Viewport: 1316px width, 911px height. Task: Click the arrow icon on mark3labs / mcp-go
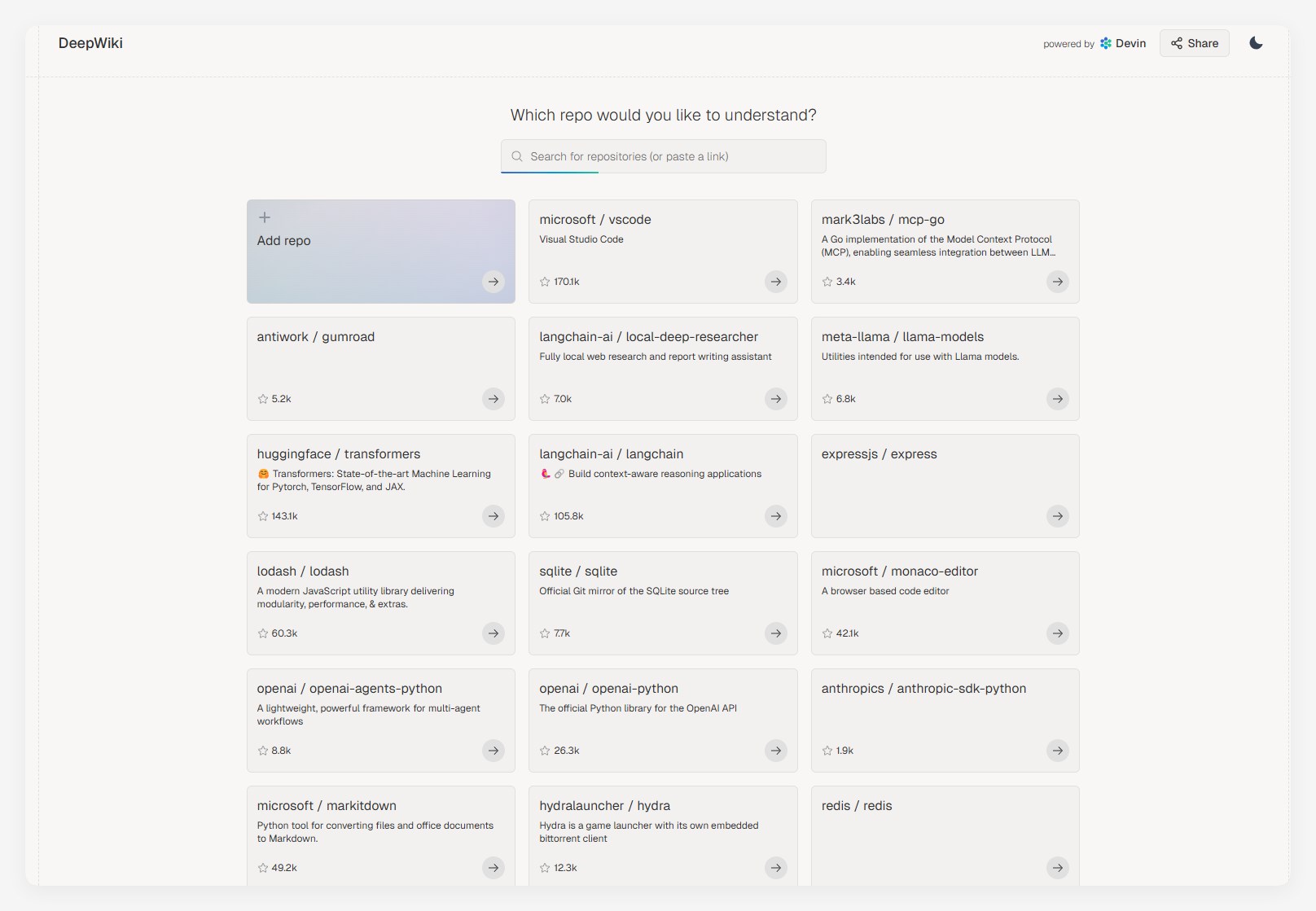click(1057, 282)
